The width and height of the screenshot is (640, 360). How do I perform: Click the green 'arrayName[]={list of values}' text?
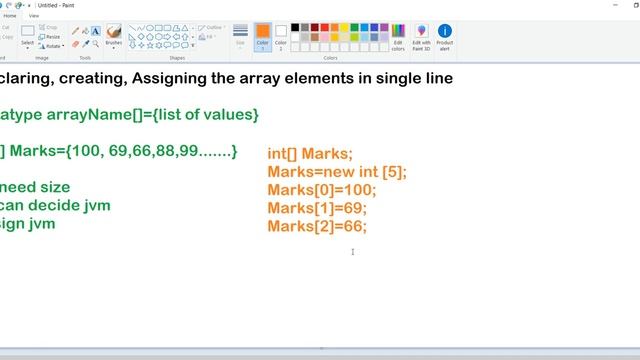click(x=153, y=115)
